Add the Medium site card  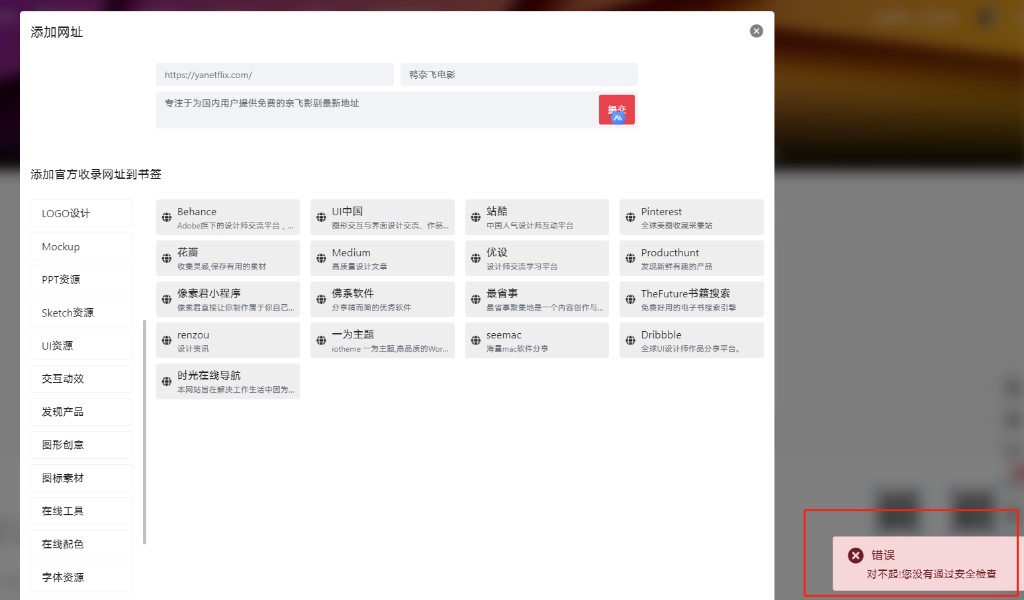pyautogui.click(x=383, y=259)
